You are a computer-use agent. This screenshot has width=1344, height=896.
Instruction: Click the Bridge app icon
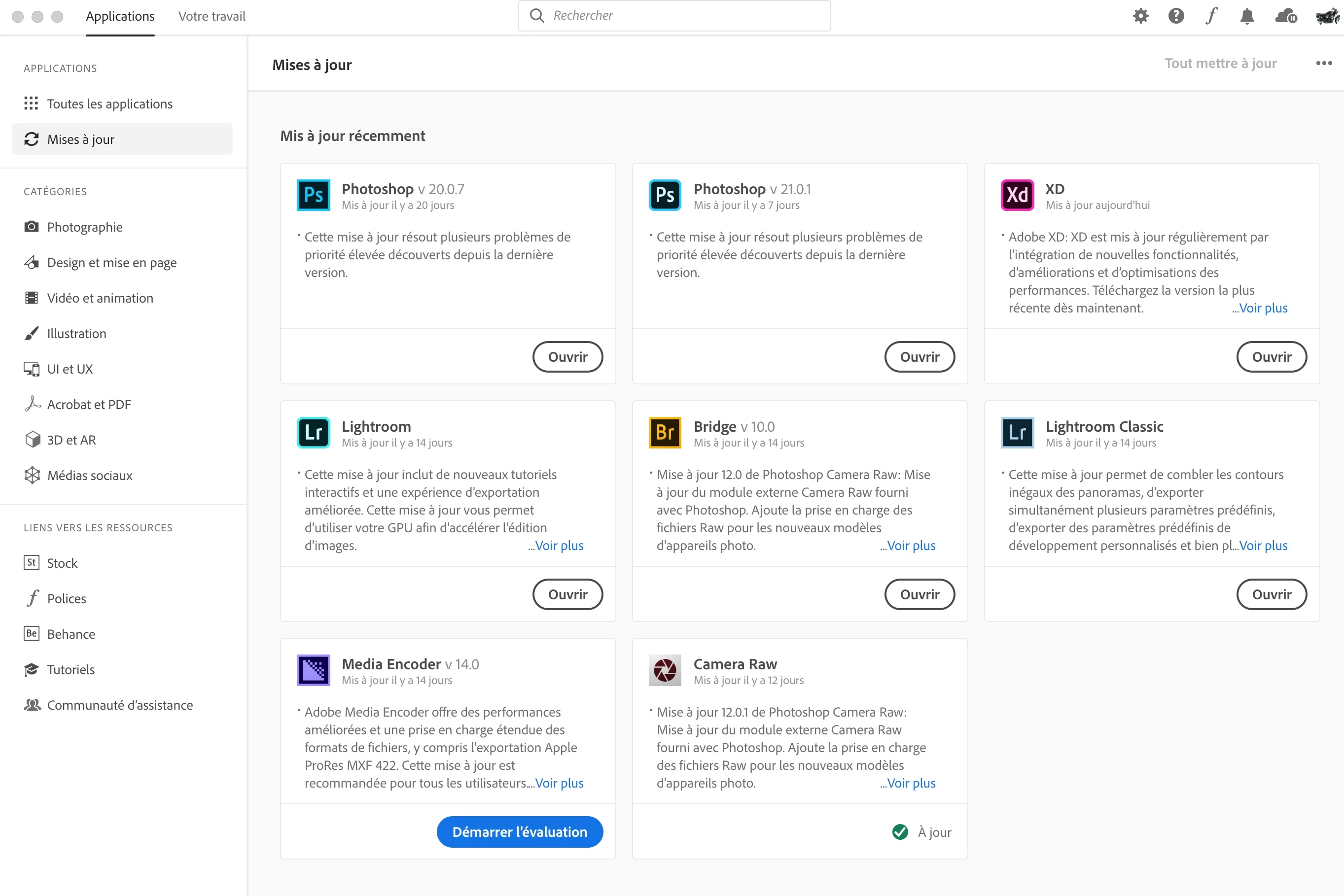pyautogui.click(x=665, y=433)
